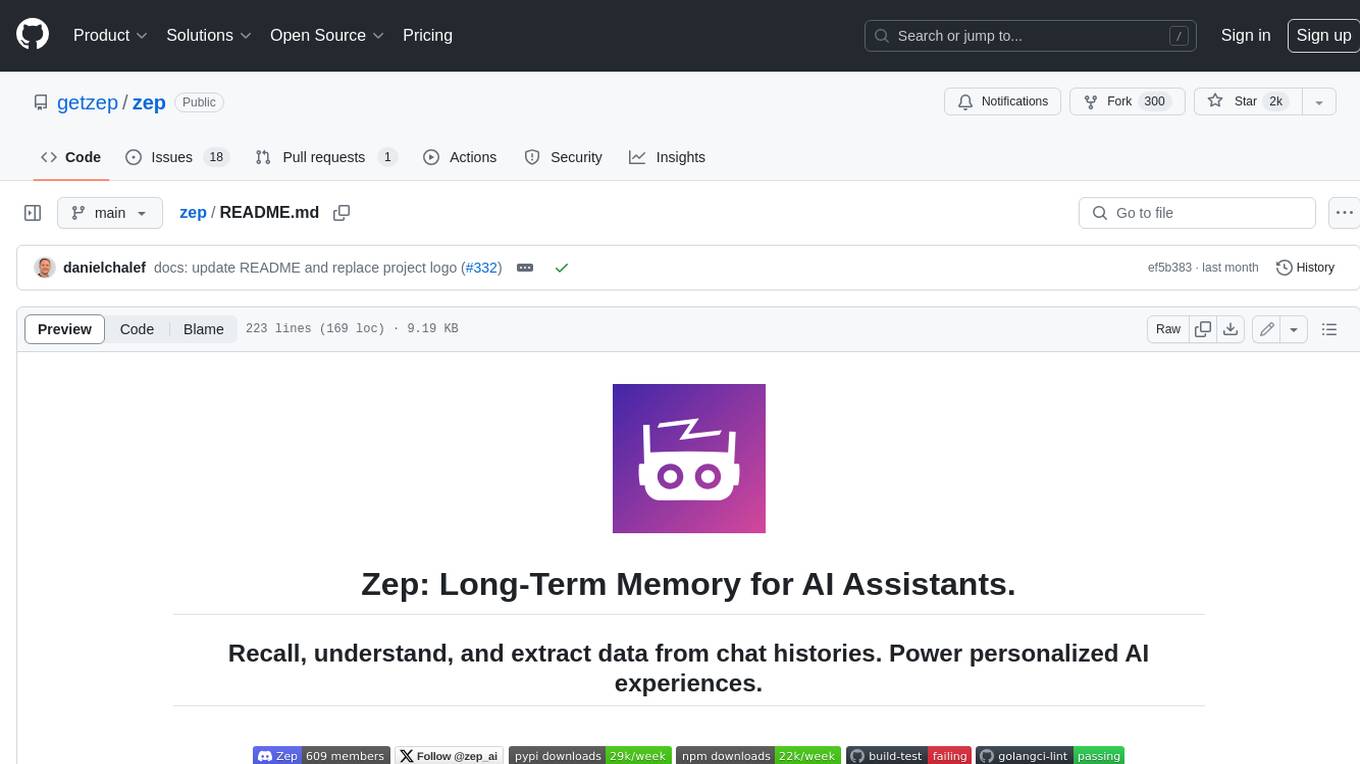Viewport: 1360px width, 764px height.
Task: Expand commit message details ellipsis
Action: tap(525, 268)
